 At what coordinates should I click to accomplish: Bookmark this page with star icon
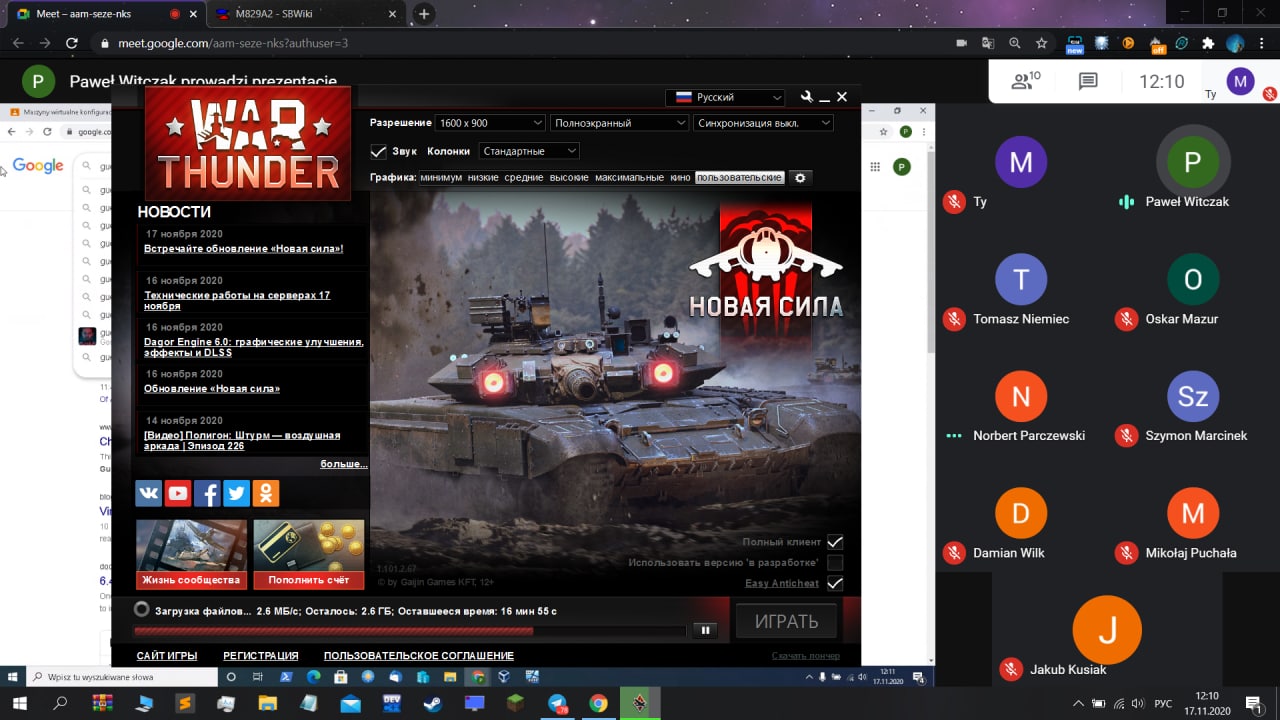(x=1042, y=44)
